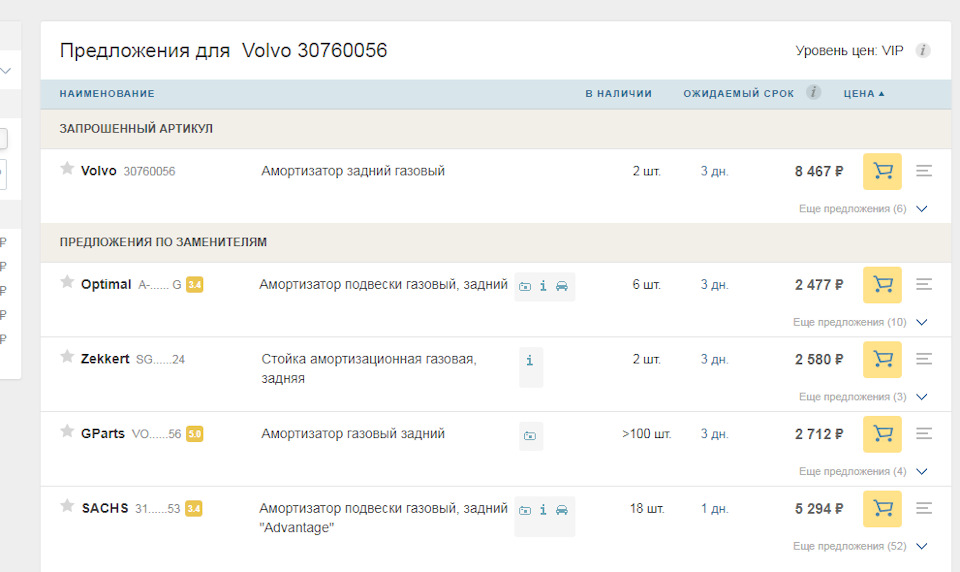Open list menu icon for Optimal row
This screenshot has width=960, height=572.
tap(924, 284)
